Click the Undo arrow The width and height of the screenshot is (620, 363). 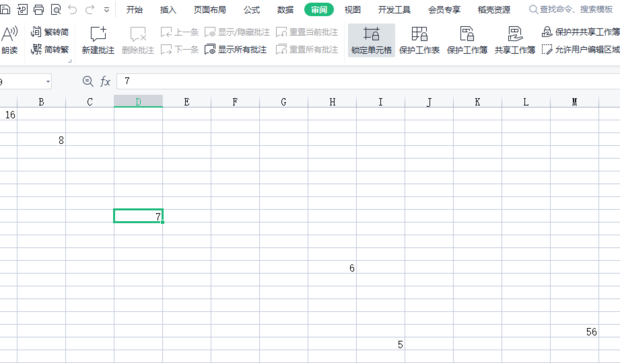tap(72, 9)
